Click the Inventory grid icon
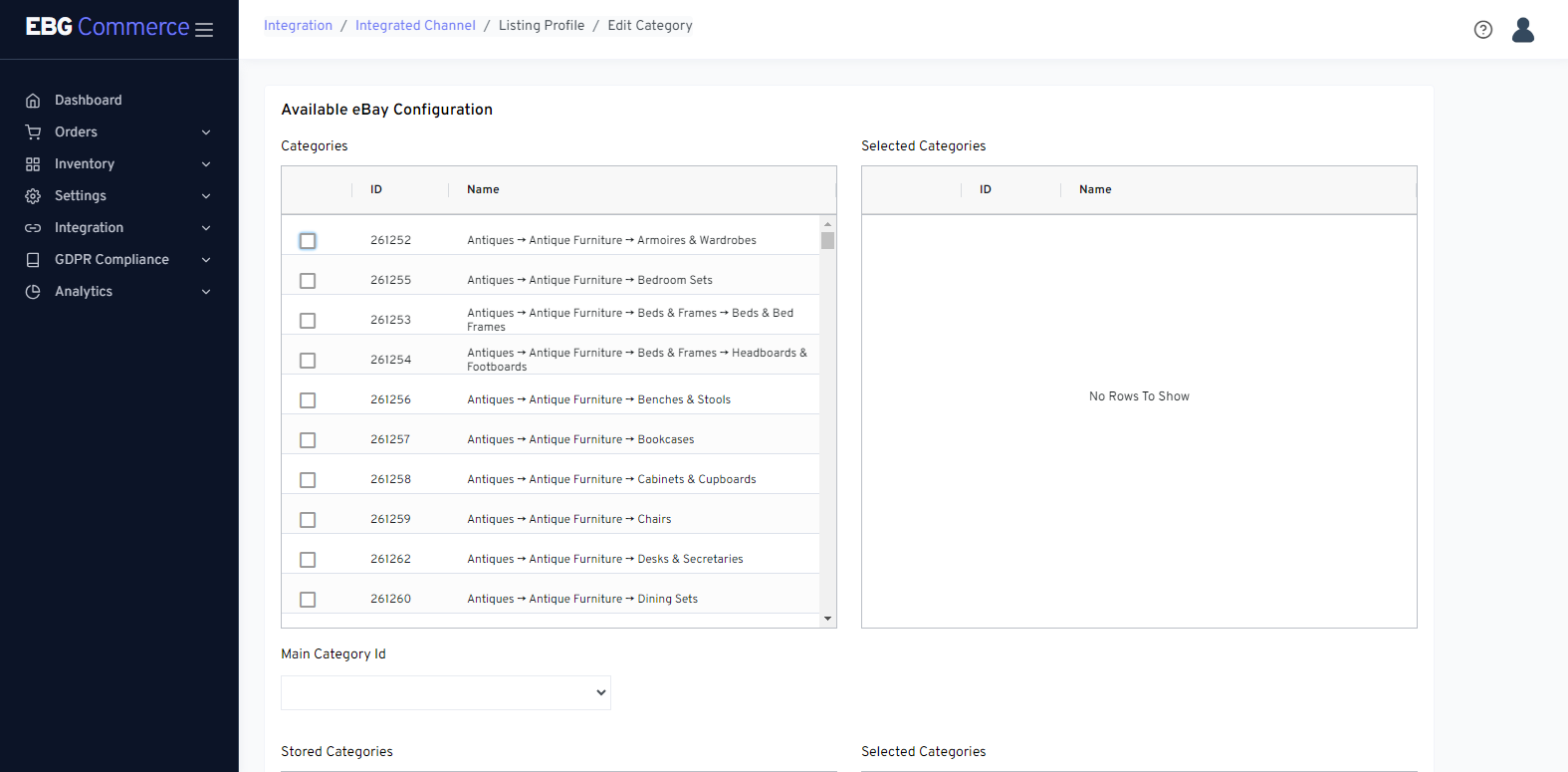 [x=33, y=164]
